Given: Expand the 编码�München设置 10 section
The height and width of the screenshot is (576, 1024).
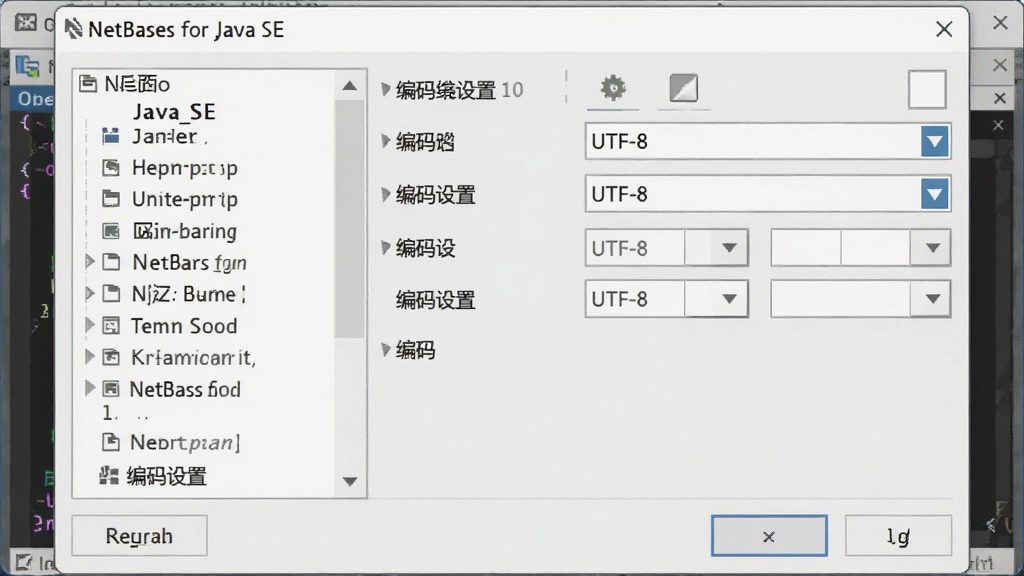Looking at the screenshot, I should 386,89.
